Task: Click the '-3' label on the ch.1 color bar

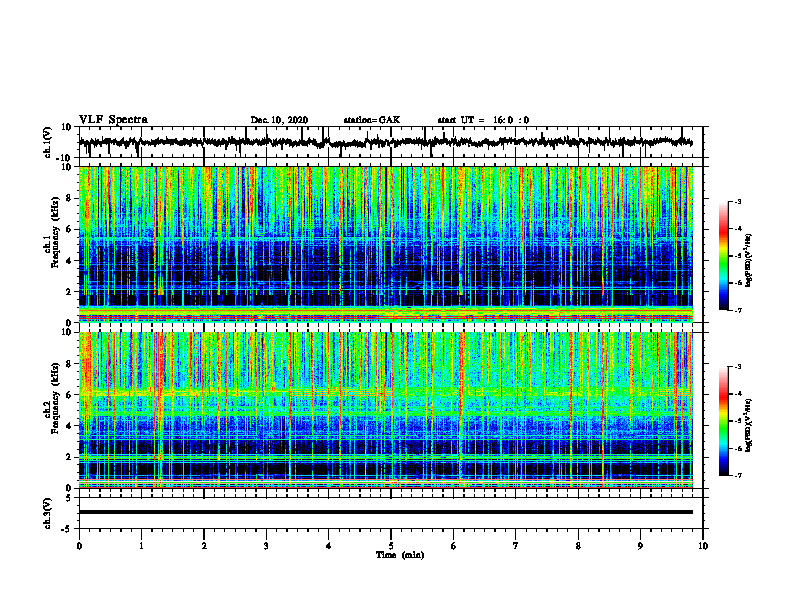Action: [x=737, y=201]
